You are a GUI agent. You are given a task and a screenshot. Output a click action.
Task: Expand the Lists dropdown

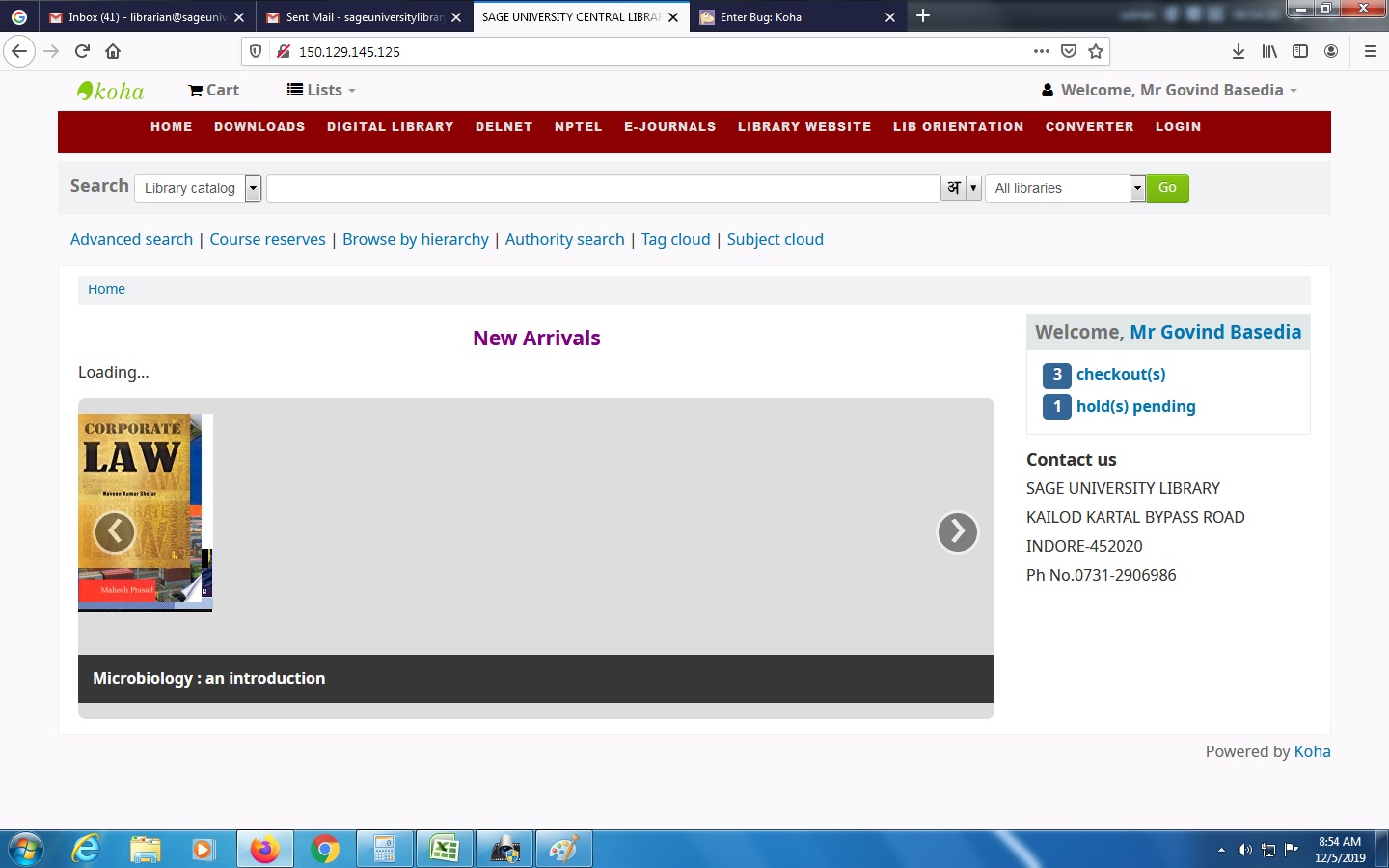tap(322, 90)
